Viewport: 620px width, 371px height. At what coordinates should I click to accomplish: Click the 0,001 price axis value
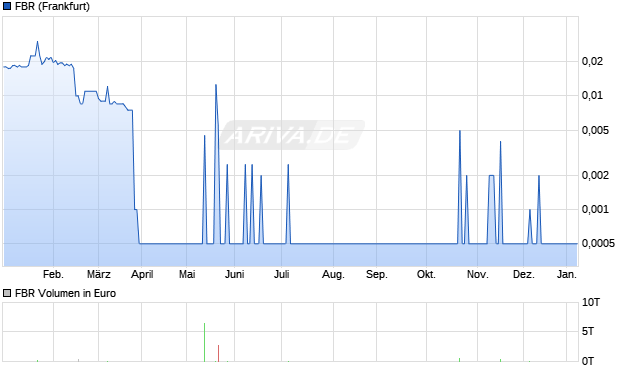595,209
